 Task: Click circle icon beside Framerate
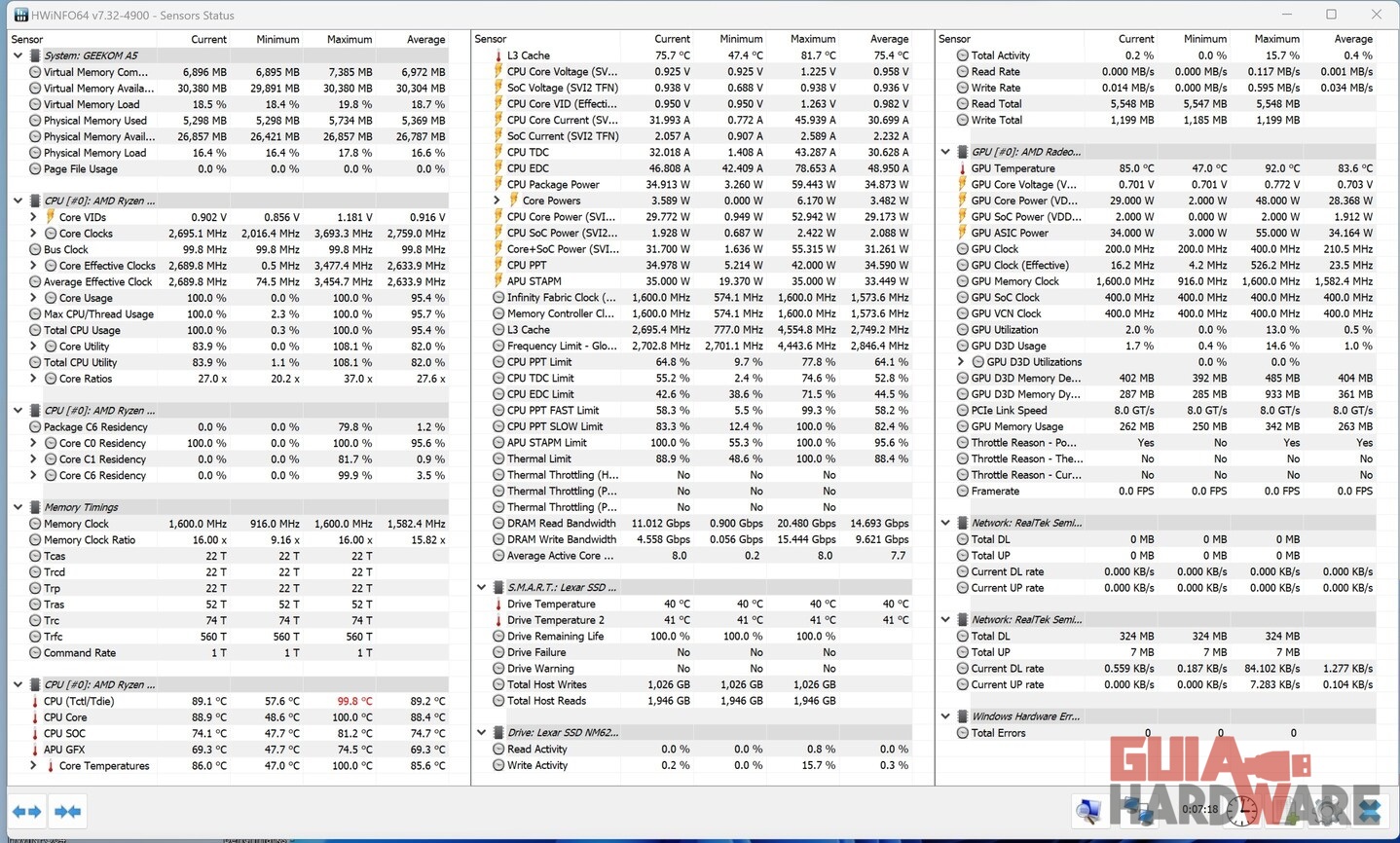click(x=962, y=492)
